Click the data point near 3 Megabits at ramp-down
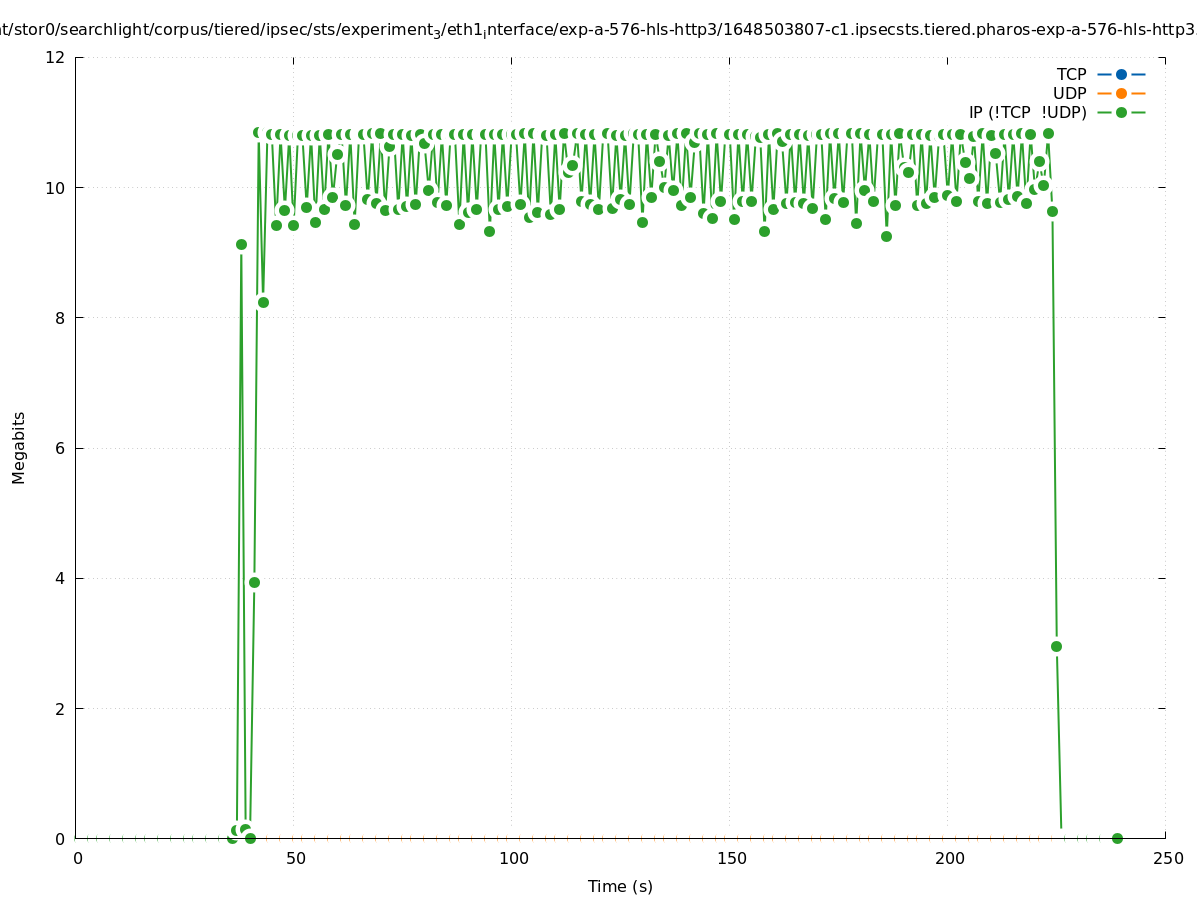 pos(1056,646)
